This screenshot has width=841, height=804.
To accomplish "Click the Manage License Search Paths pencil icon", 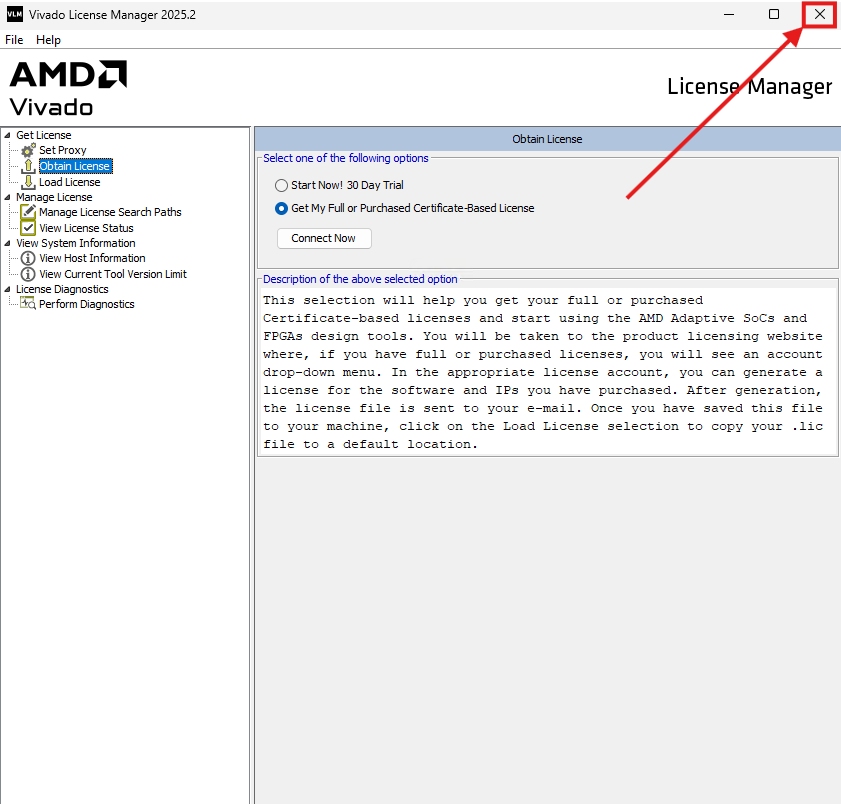I will pos(28,212).
